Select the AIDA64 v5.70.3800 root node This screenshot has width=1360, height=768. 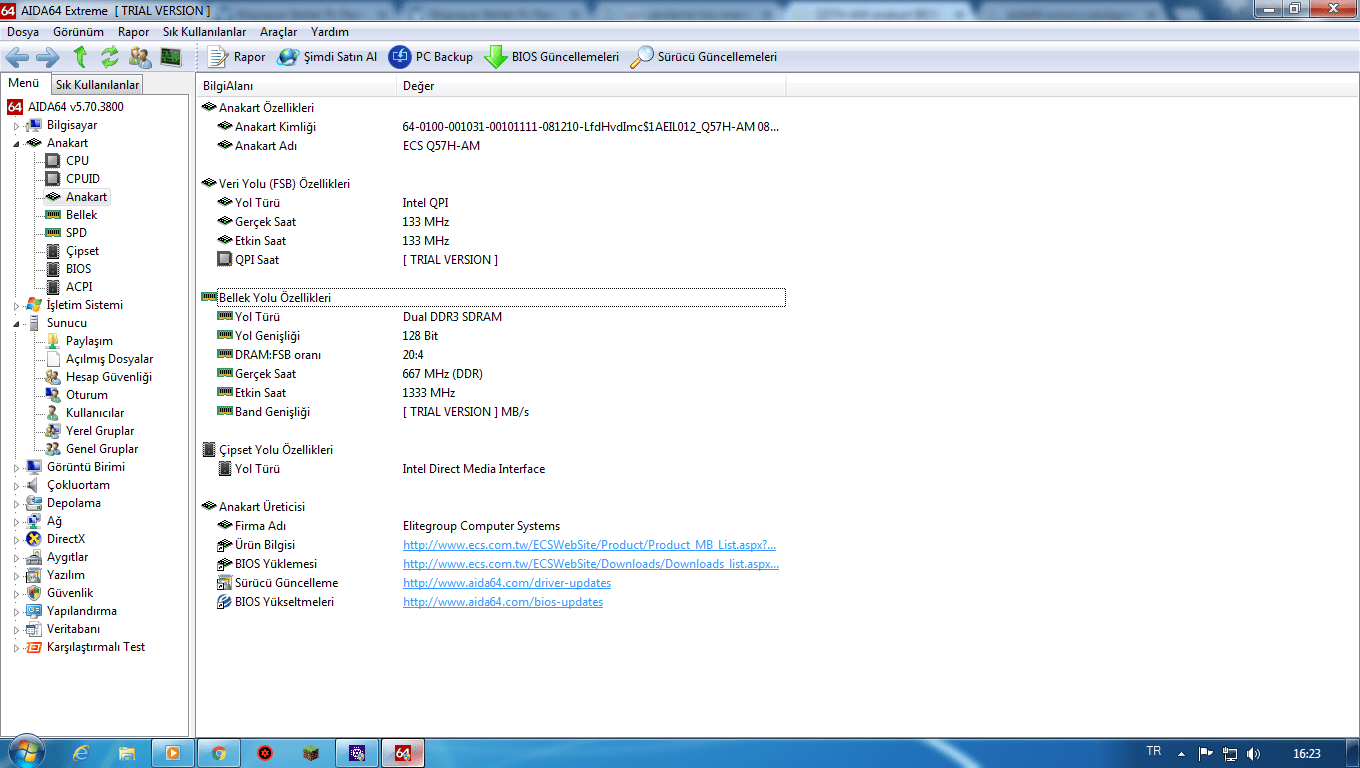[x=76, y=107]
